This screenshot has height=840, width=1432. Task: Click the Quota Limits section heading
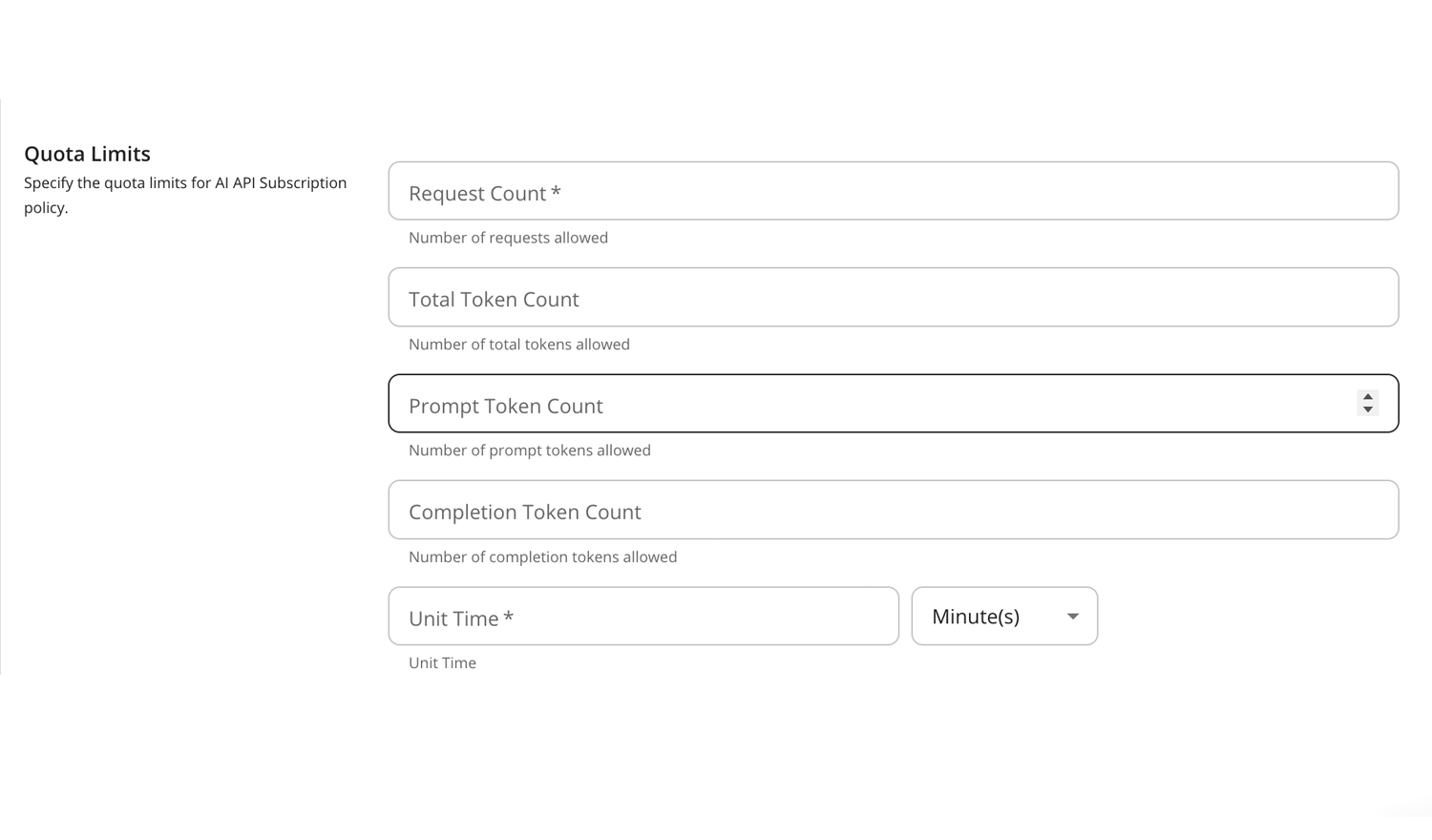click(87, 153)
